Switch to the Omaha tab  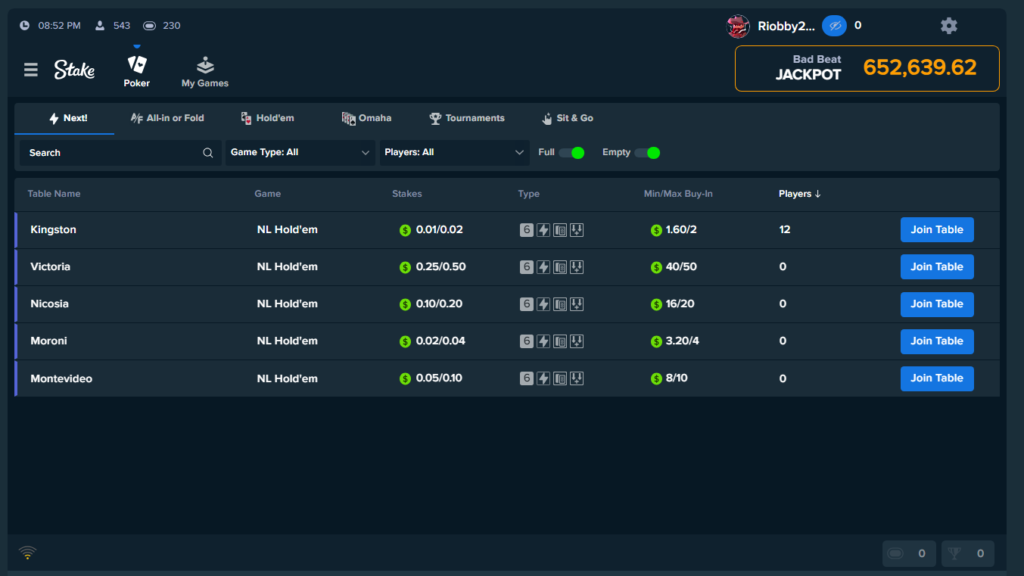point(366,118)
